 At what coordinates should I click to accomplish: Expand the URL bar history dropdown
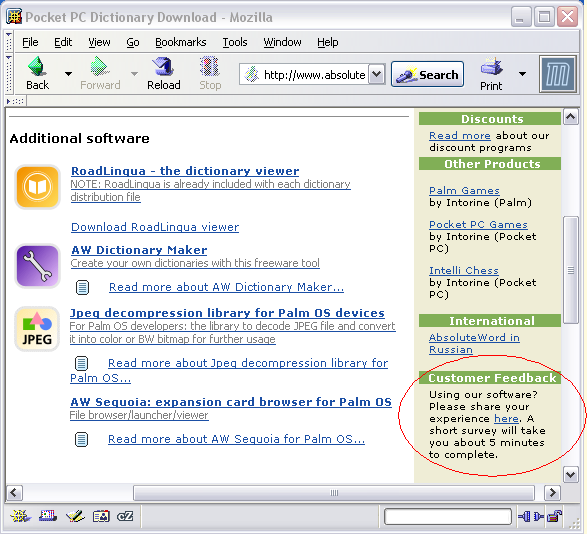(377, 74)
